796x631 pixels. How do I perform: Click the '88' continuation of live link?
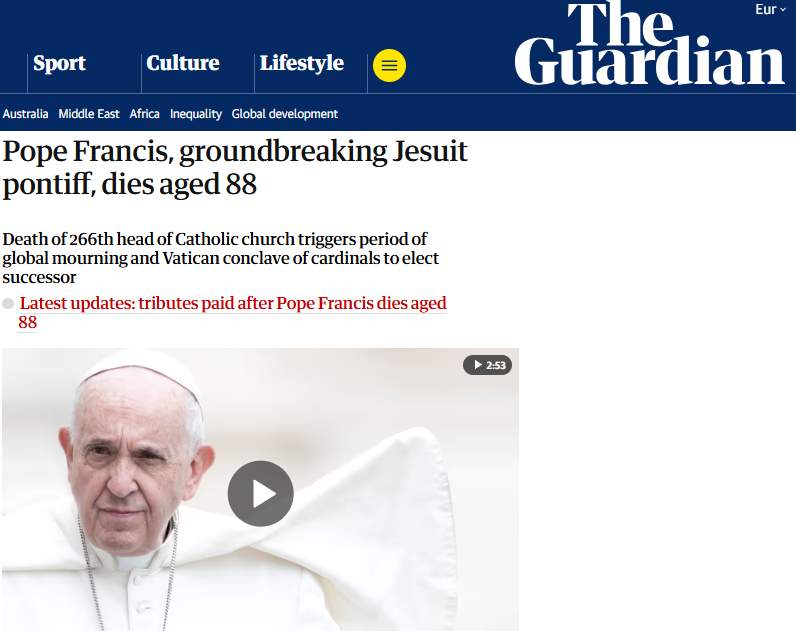point(27,322)
